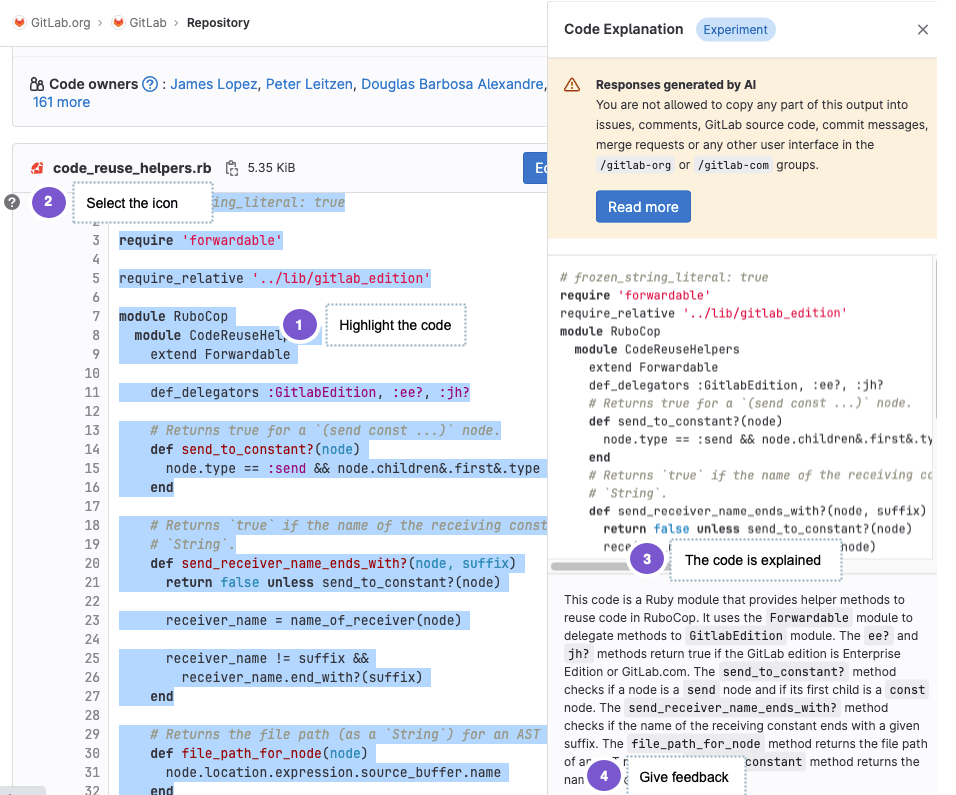Click "module RuboCop" in explanation panel code
The width and height of the screenshot is (956, 795).
pos(610,331)
